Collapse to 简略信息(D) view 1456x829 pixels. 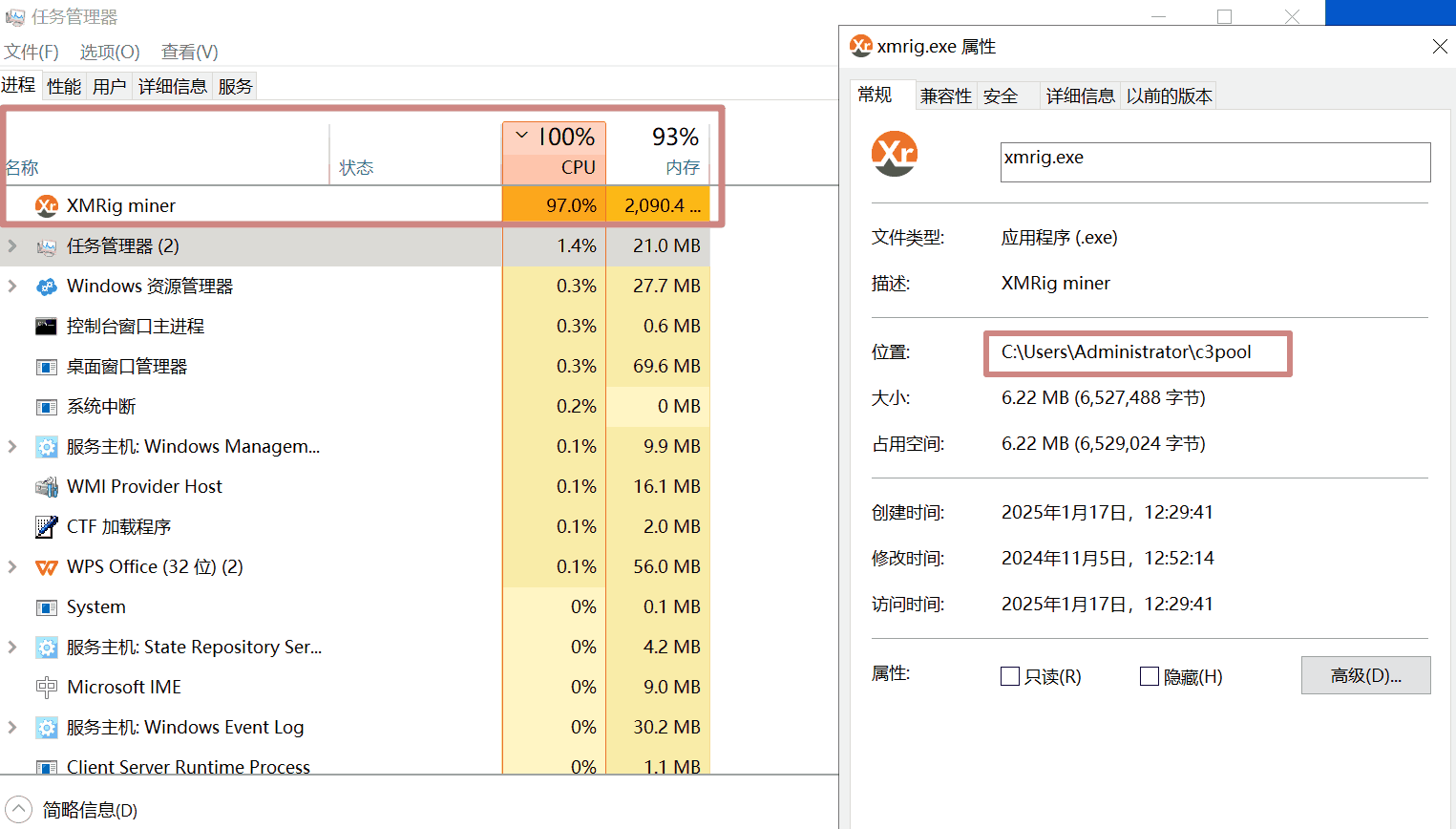tap(19, 810)
